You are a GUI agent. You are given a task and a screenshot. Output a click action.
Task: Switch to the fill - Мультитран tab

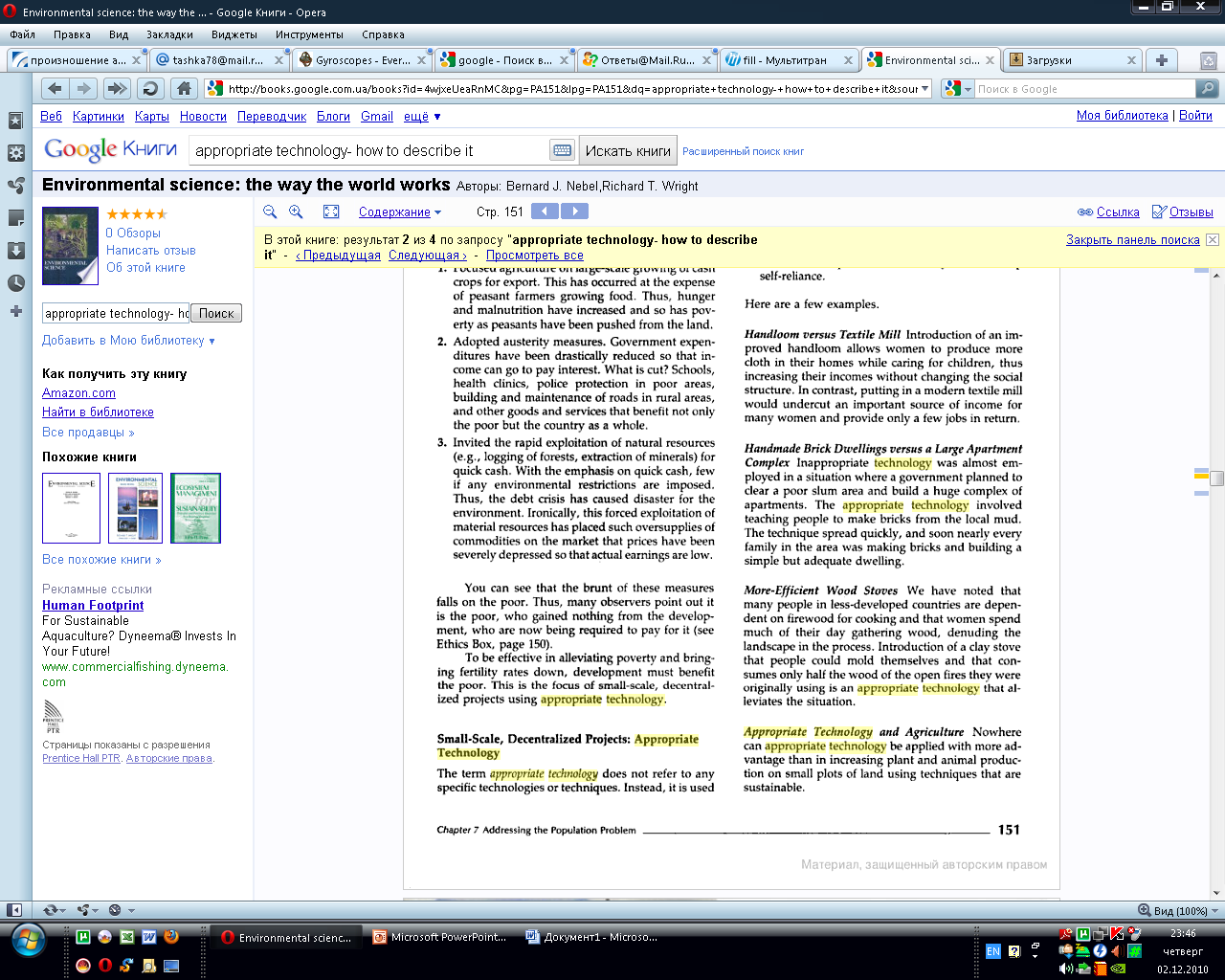788,60
